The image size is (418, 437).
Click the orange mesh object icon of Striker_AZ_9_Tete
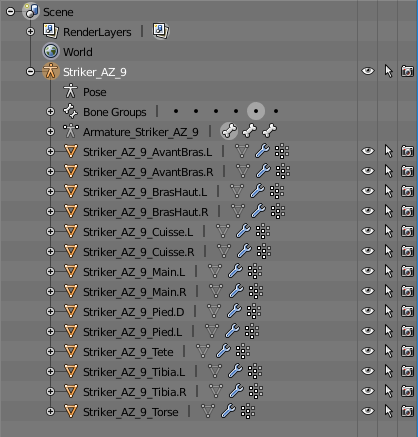pos(71,351)
